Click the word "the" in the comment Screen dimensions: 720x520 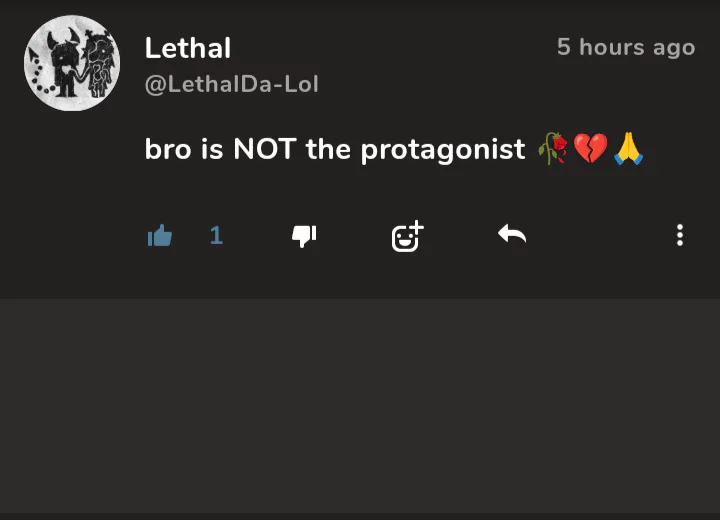tap(329, 150)
